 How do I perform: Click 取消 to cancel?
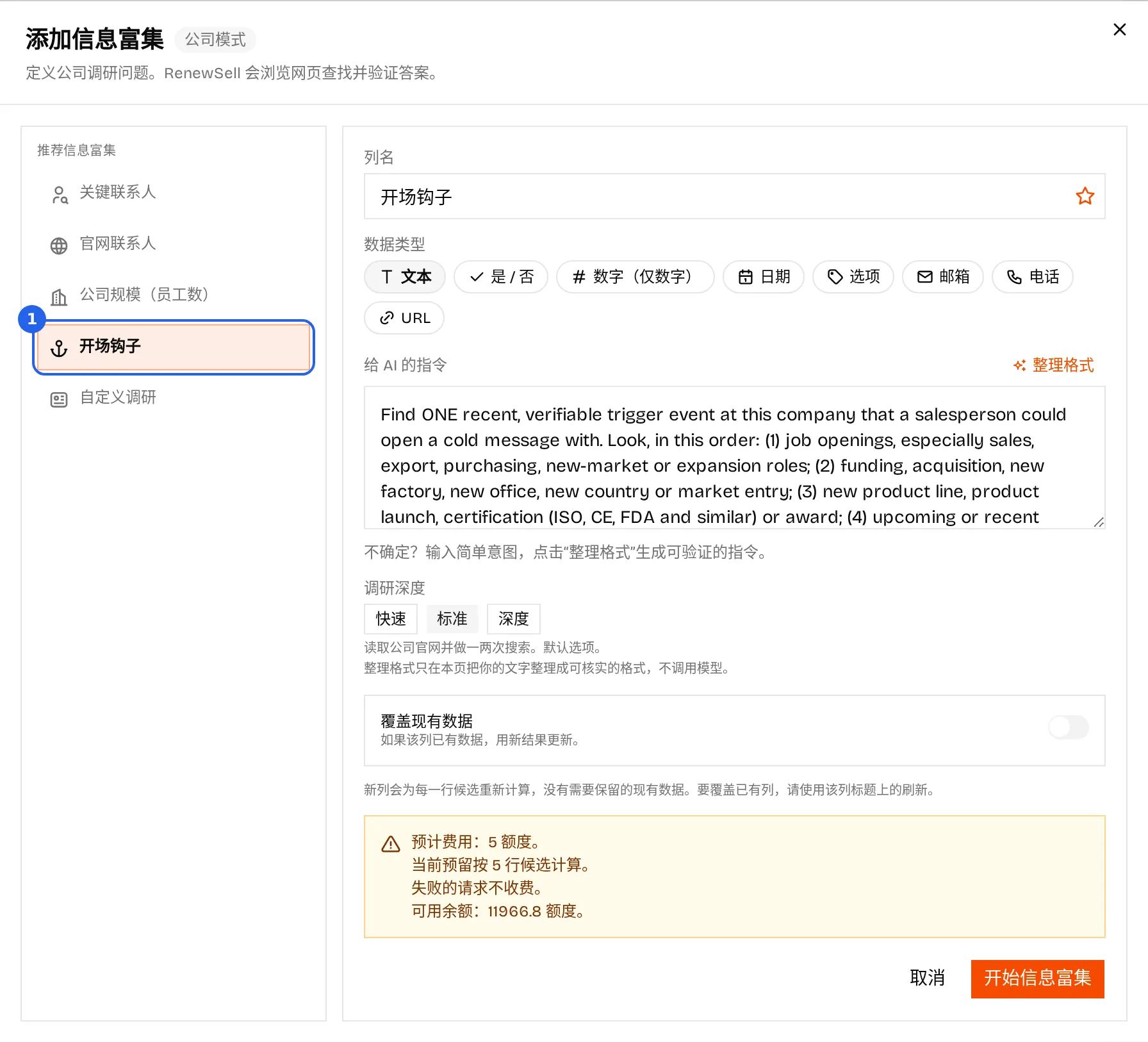tap(927, 979)
